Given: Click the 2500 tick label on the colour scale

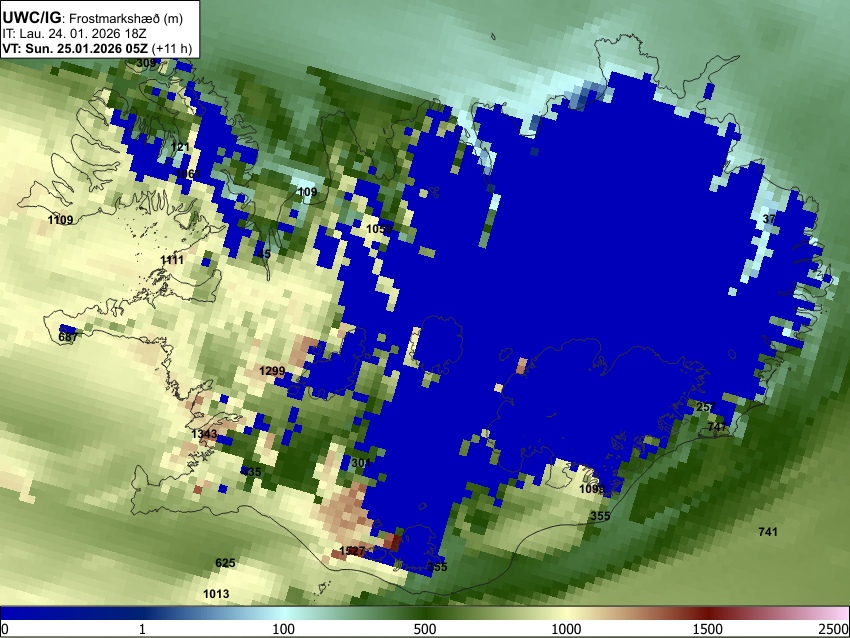Looking at the screenshot, I should (835, 629).
